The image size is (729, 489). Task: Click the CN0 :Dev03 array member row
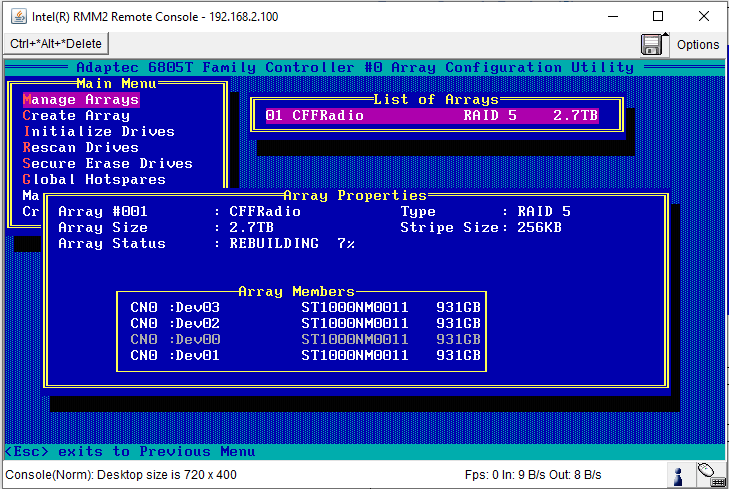pos(305,307)
